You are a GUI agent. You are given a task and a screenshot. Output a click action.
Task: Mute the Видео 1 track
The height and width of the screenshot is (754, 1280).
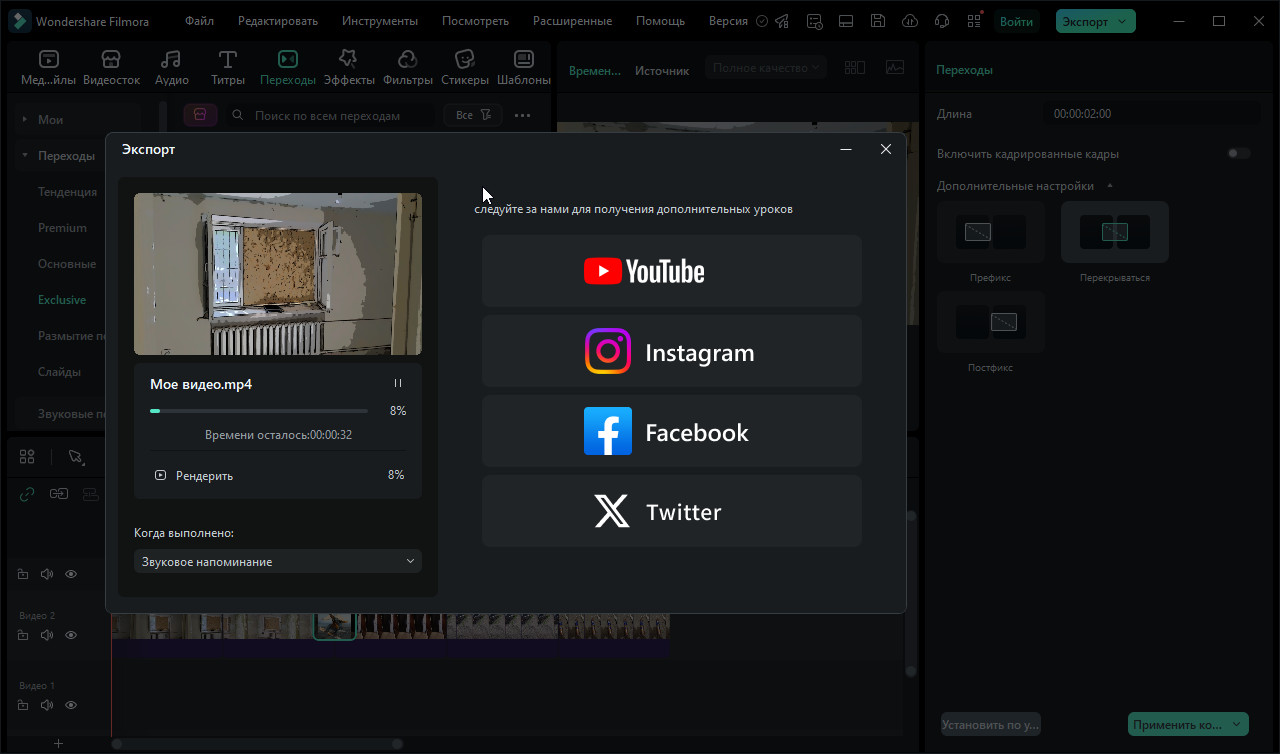46,705
